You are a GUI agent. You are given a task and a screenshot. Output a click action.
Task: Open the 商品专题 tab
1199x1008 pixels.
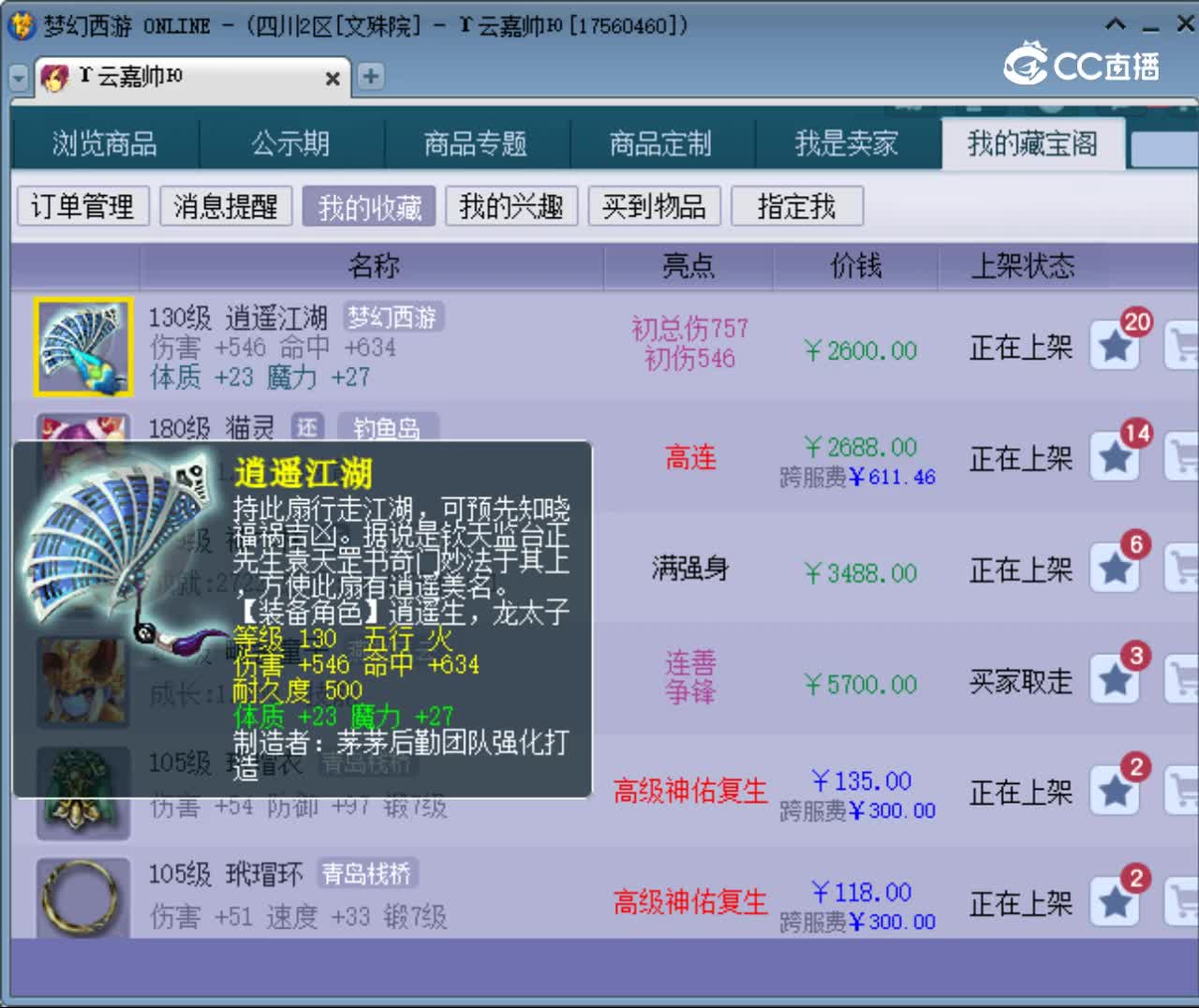point(476,144)
